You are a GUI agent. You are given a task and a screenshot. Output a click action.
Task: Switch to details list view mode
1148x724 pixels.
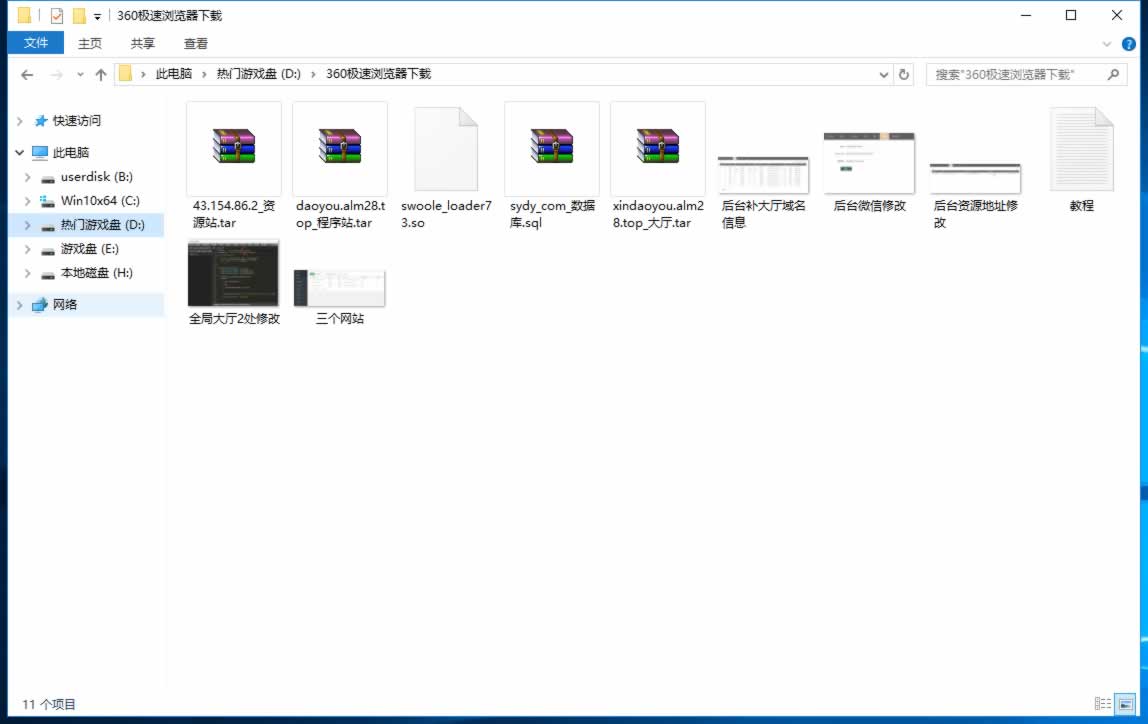pos(1102,704)
